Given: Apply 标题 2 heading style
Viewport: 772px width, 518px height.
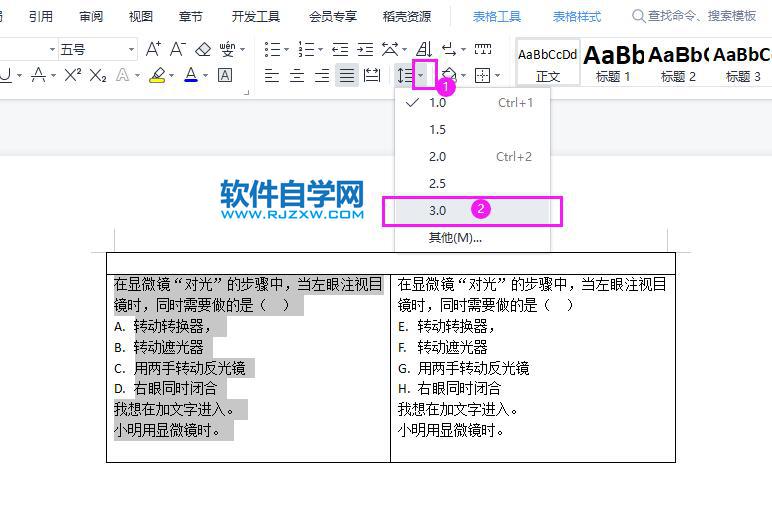Looking at the screenshot, I should click(x=678, y=63).
